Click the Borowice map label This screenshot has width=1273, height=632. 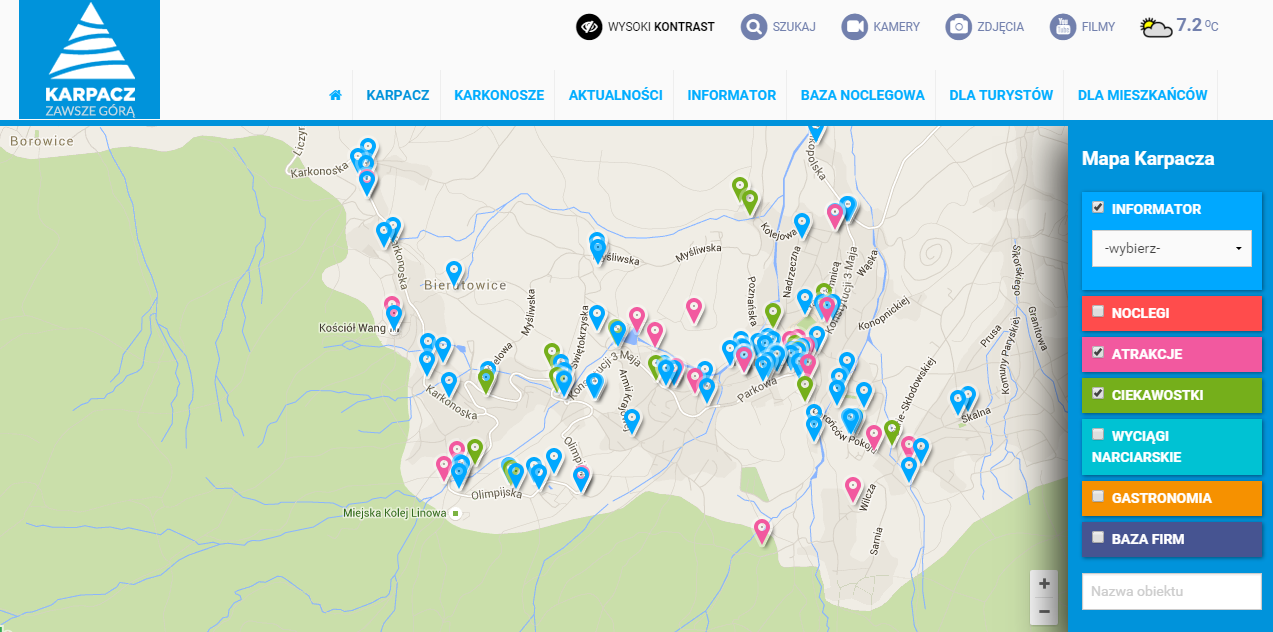[x=42, y=141]
